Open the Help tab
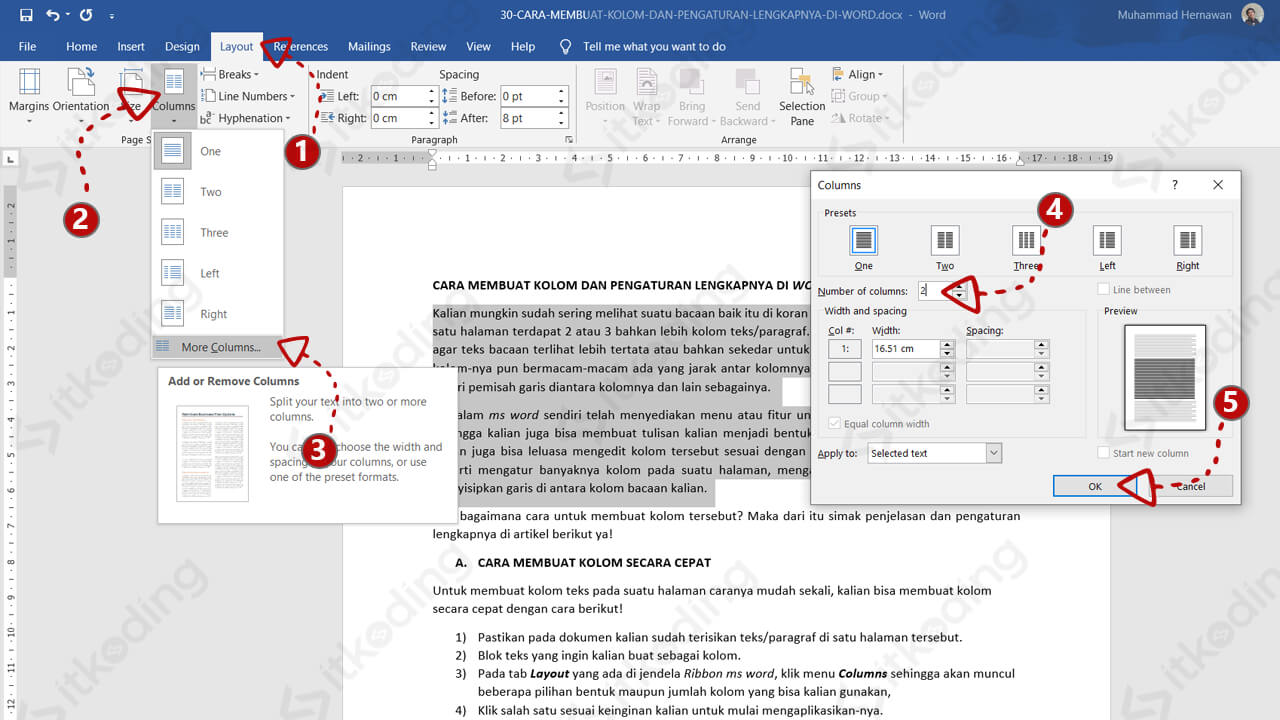1280x720 pixels. (522, 46)
